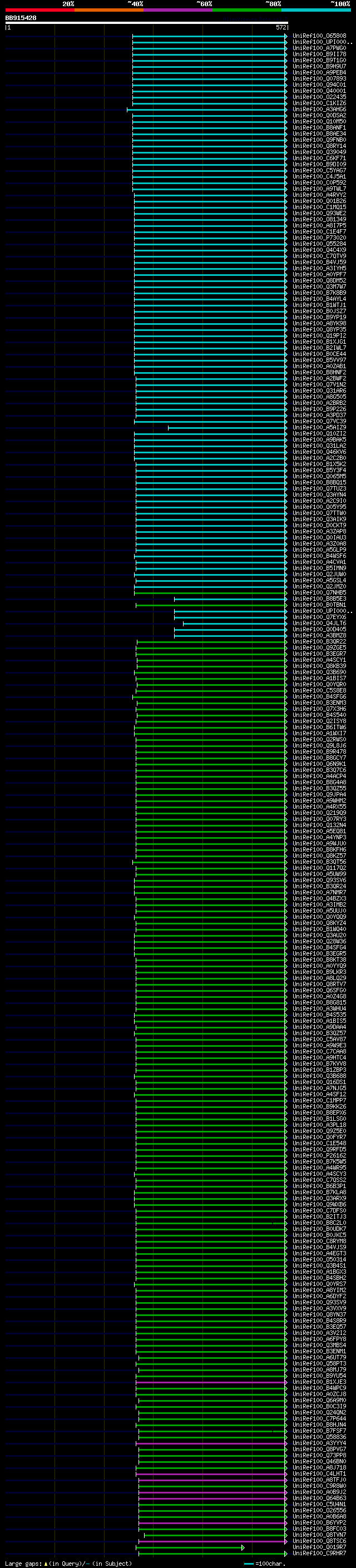
Task: Click label UniRef100_Q9ZGE5
Action: tap(319, 647)
